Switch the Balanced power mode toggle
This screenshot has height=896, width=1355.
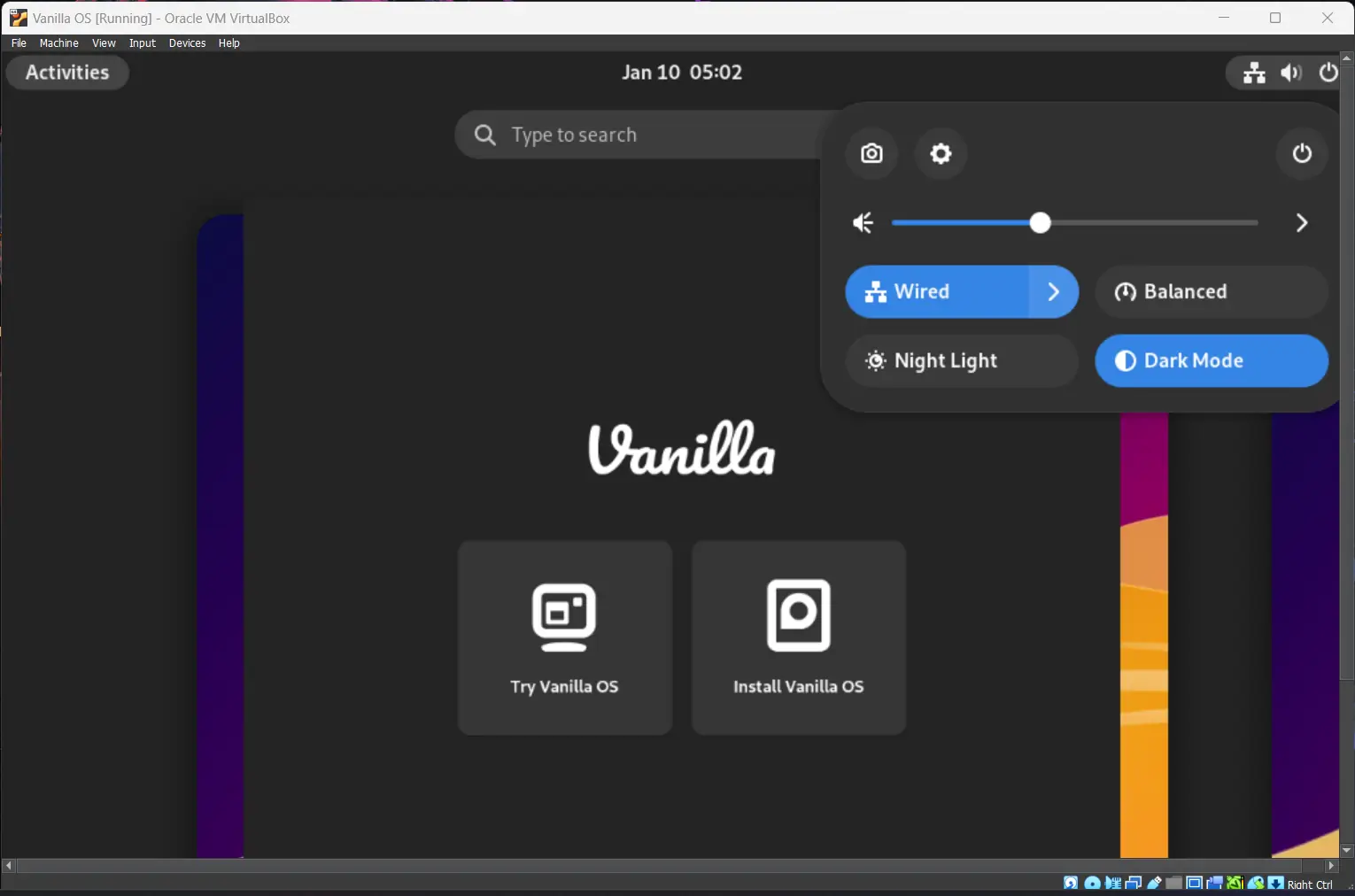click(1212, 291)
